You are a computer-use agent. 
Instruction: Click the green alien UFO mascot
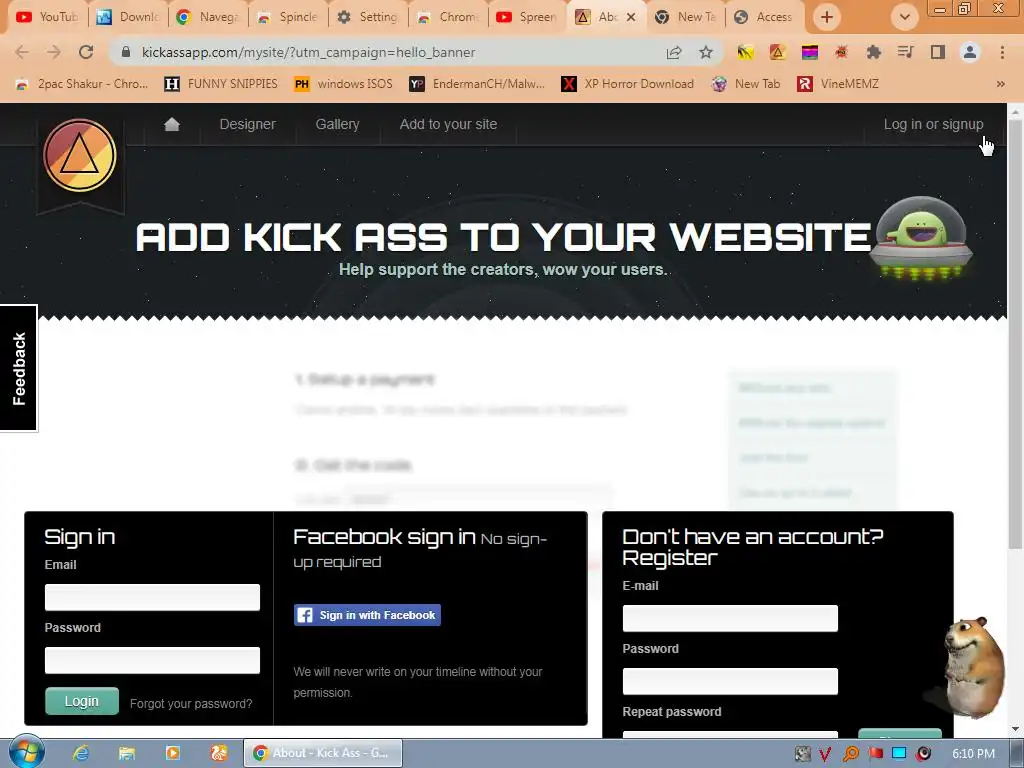pos(921,238)
